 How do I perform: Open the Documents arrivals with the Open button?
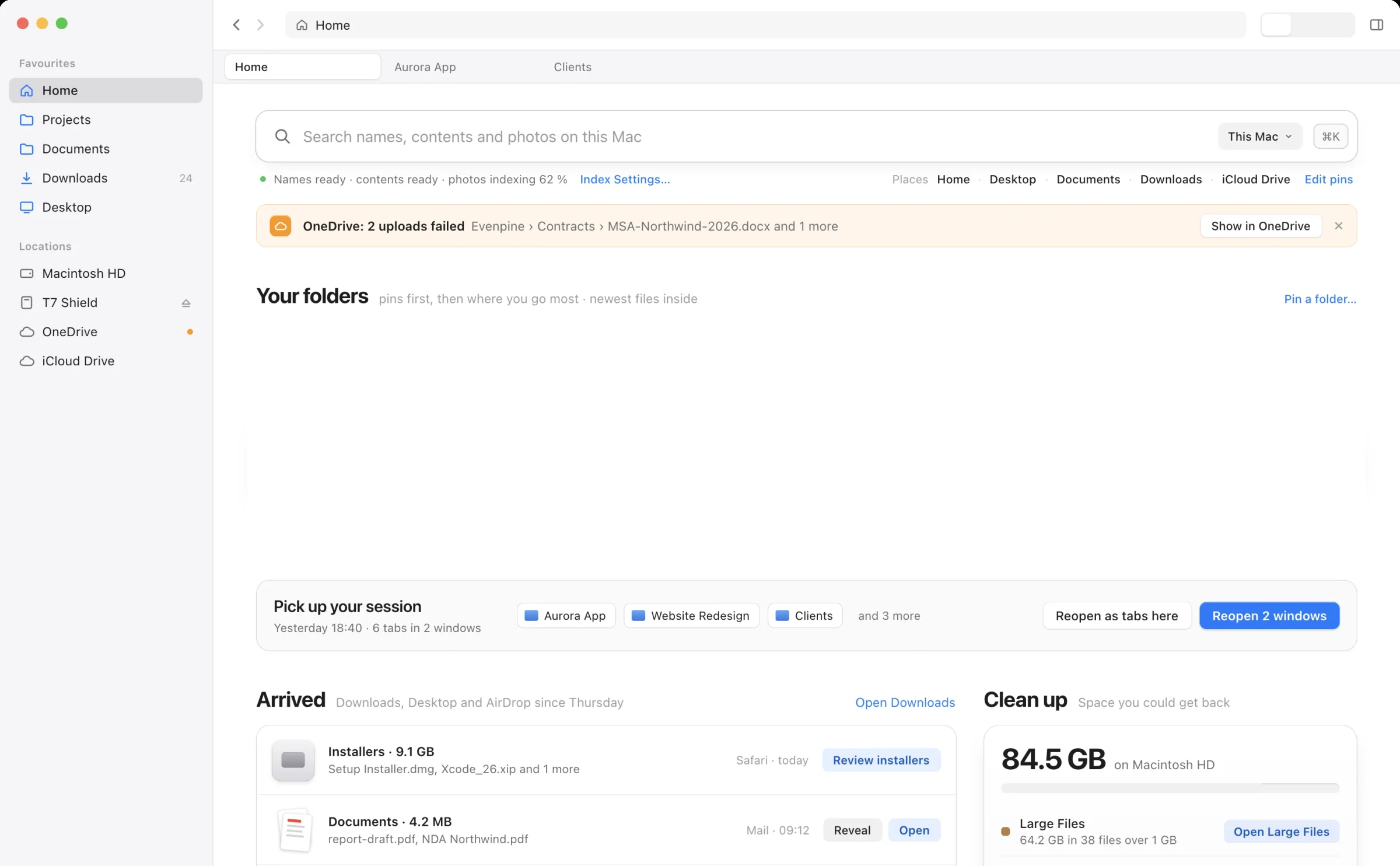[914, 830]
